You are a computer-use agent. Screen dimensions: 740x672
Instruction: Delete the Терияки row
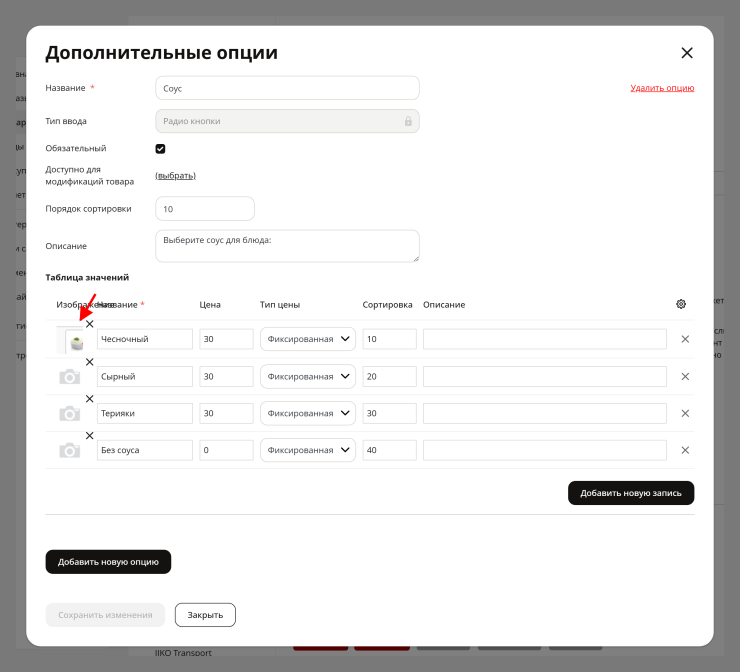pos(685,413)
